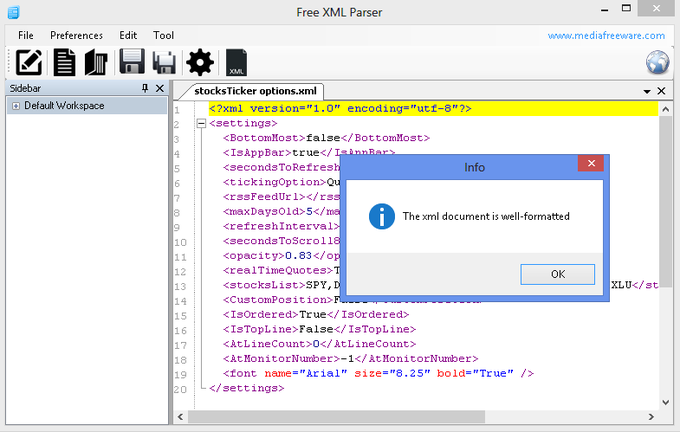This screenshot has width=680, height=432.
Task: Click the new document edit icon
Action: point(29,62)
